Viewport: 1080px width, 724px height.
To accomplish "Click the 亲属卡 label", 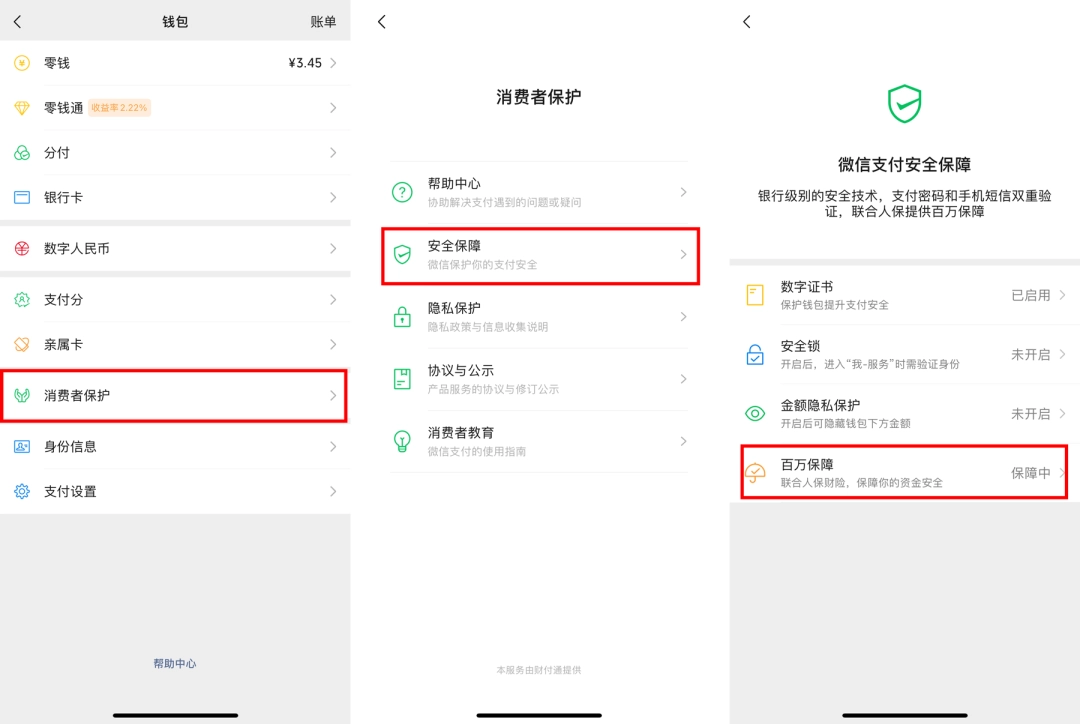I will click(63, 344).
